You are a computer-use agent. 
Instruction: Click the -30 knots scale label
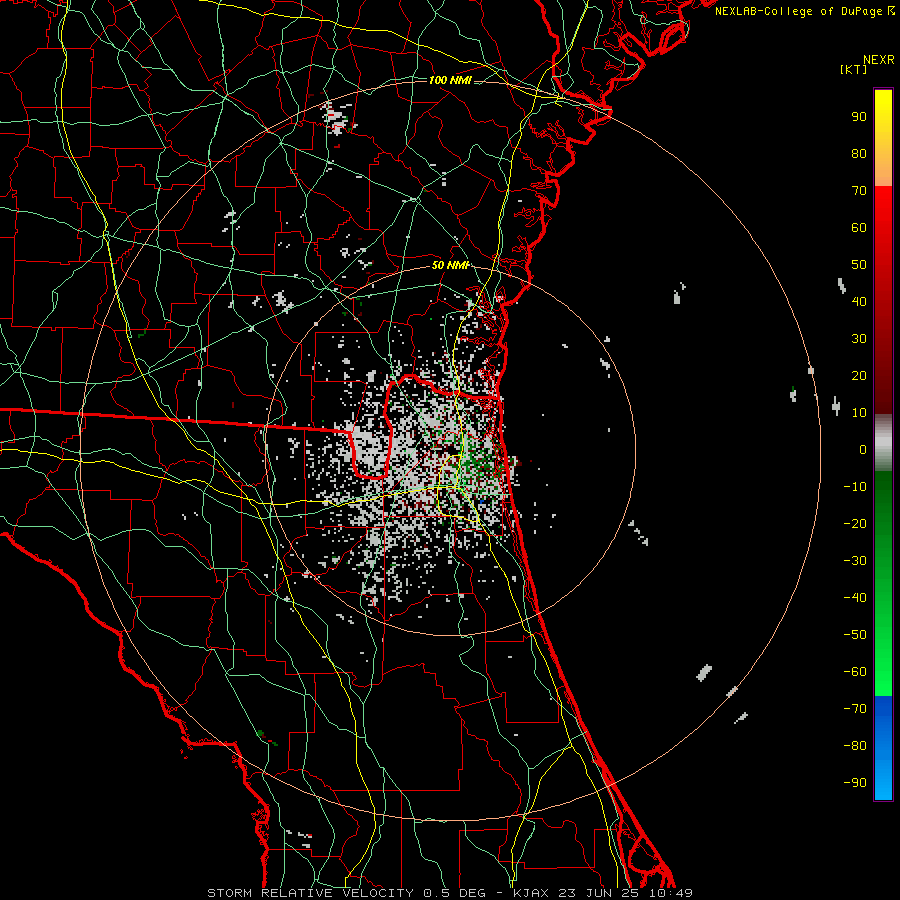point(855,561)
